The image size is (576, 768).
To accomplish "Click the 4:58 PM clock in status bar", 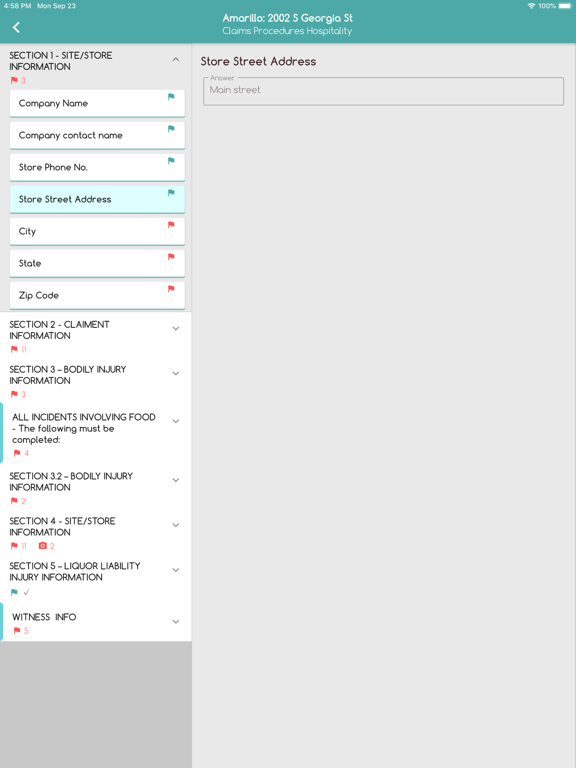I will [x=17, y=6].
